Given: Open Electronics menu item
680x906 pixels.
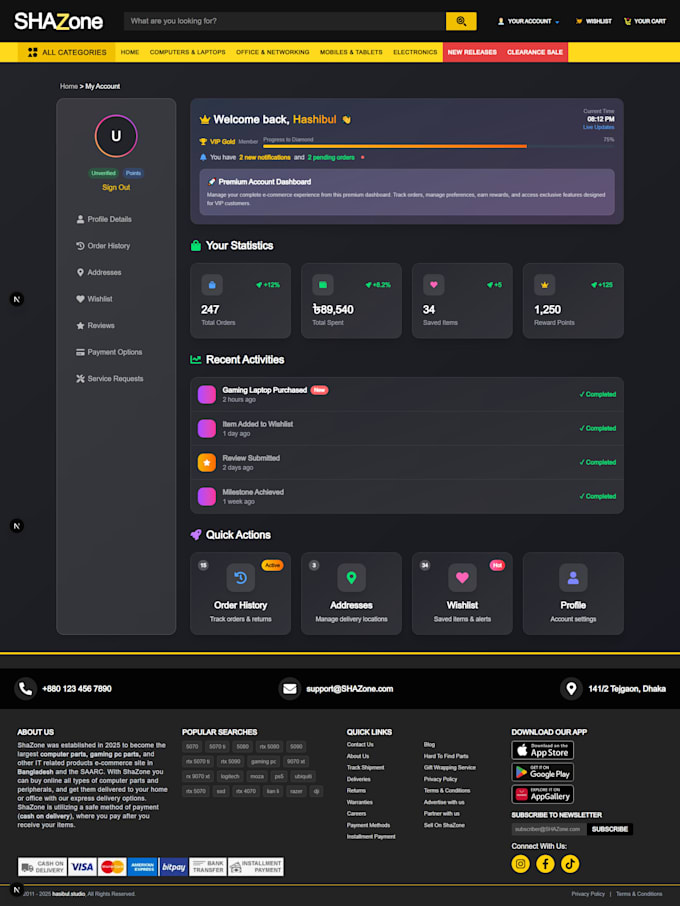Looking at the screenshot, I should pos(415,52).
